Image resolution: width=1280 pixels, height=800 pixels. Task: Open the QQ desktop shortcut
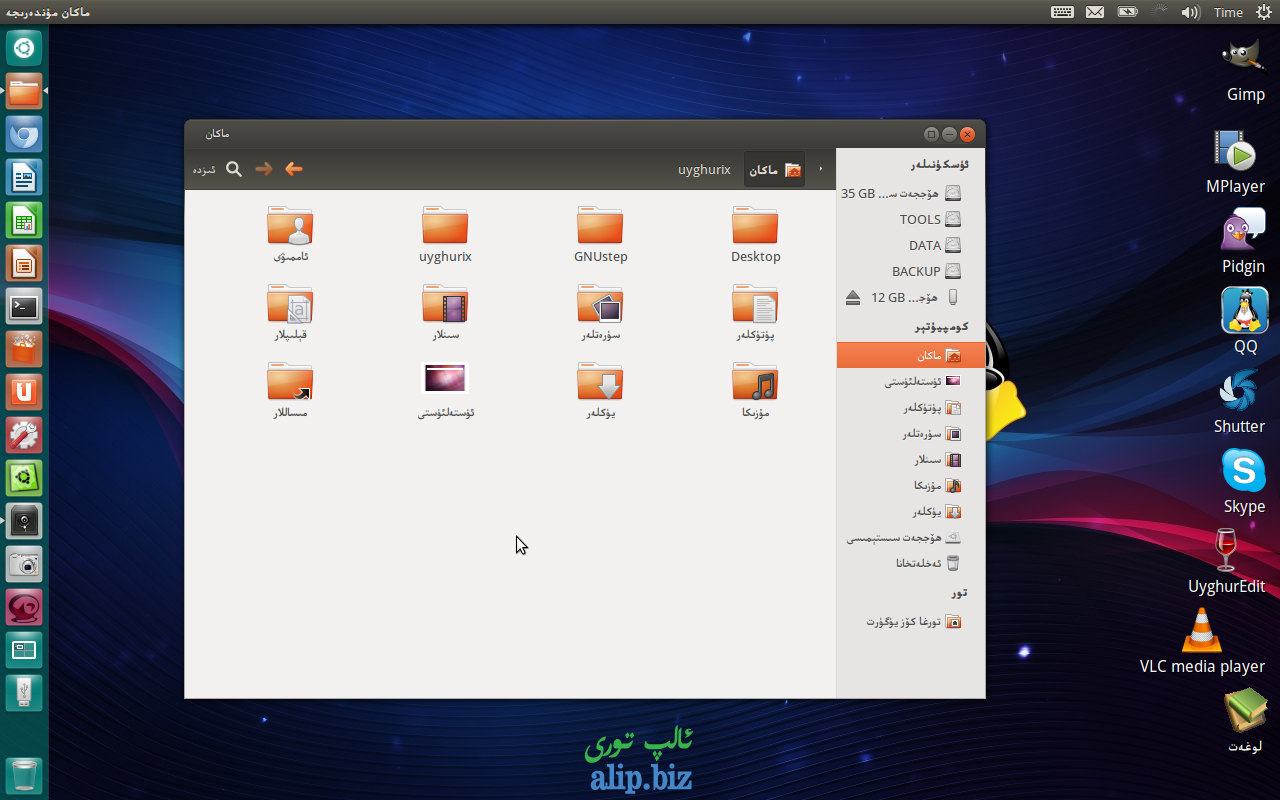click(x=1245, y=322)
